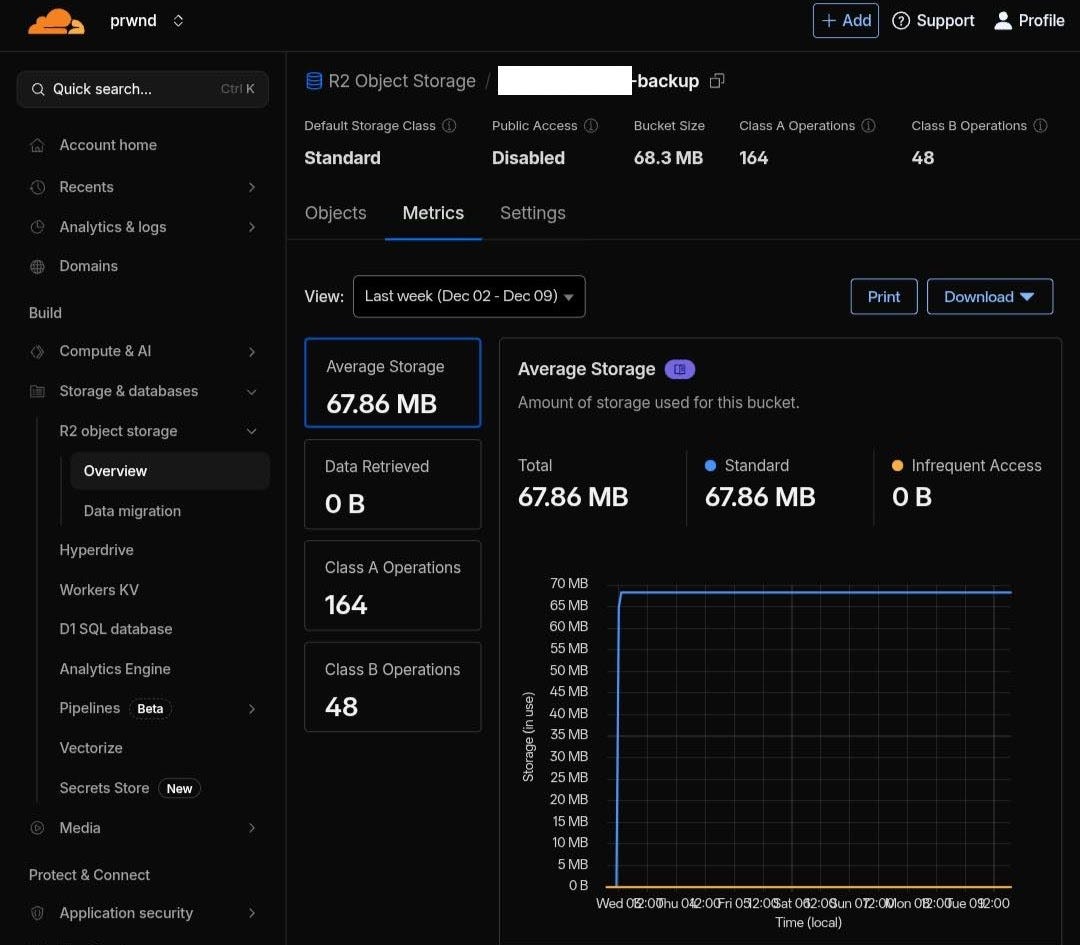Click the Secrets Store New badge

tap(179, 789)
